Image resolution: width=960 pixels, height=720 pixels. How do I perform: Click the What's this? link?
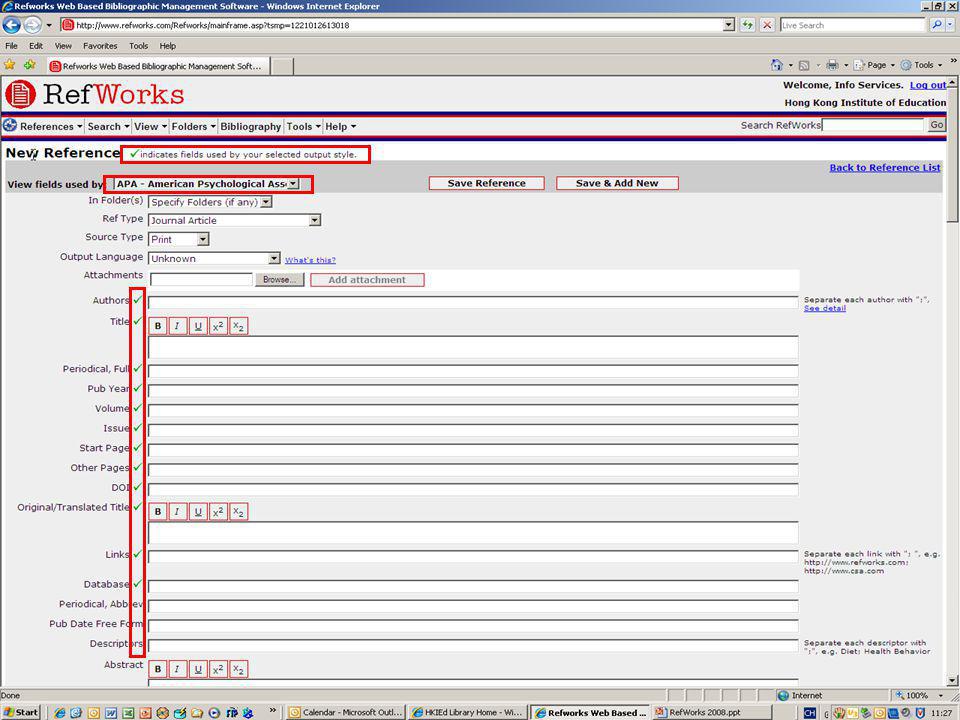click(x=310, y=260)
